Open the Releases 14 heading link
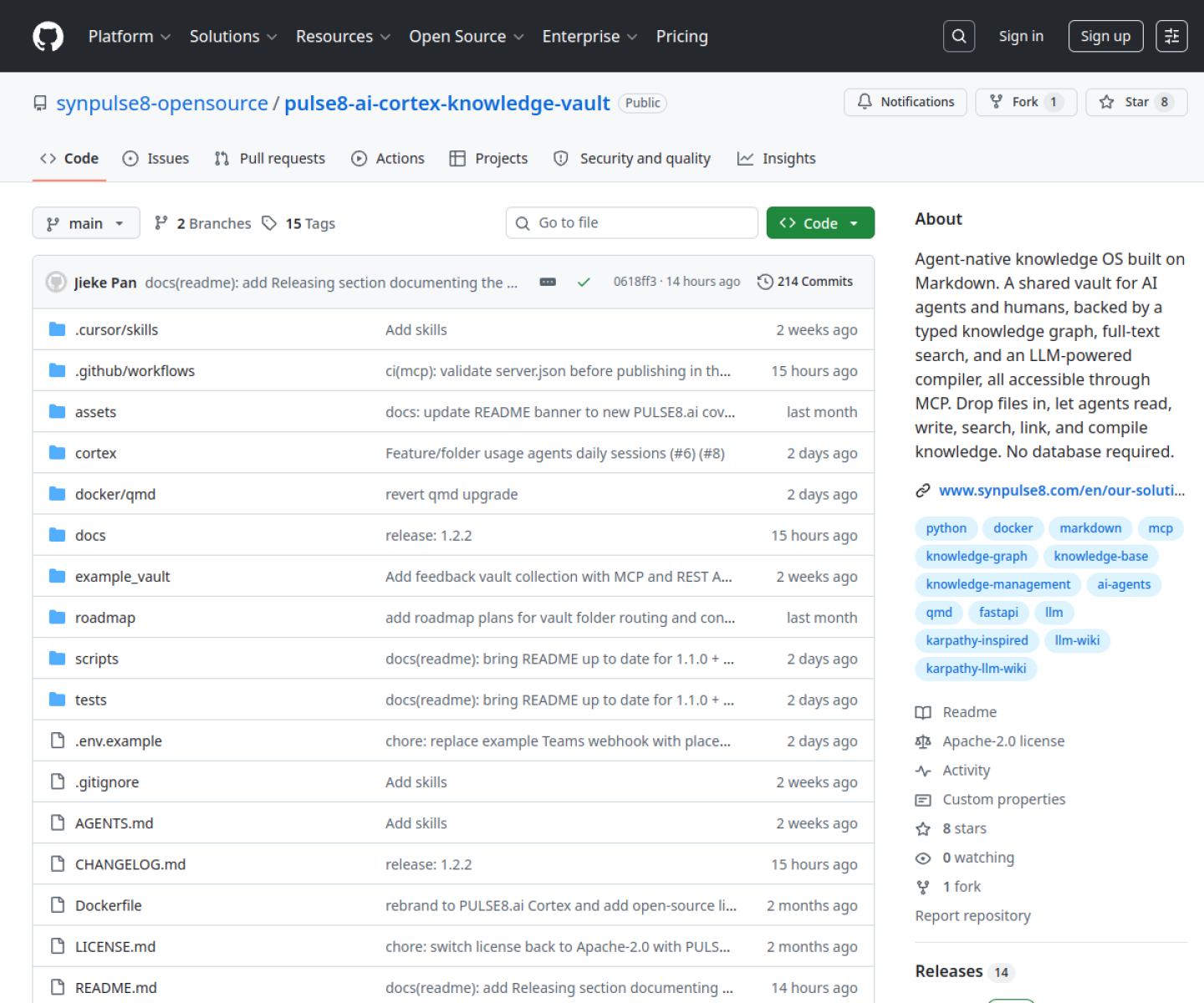This screenshot has height=1003, width=1204. click(964, 971)
